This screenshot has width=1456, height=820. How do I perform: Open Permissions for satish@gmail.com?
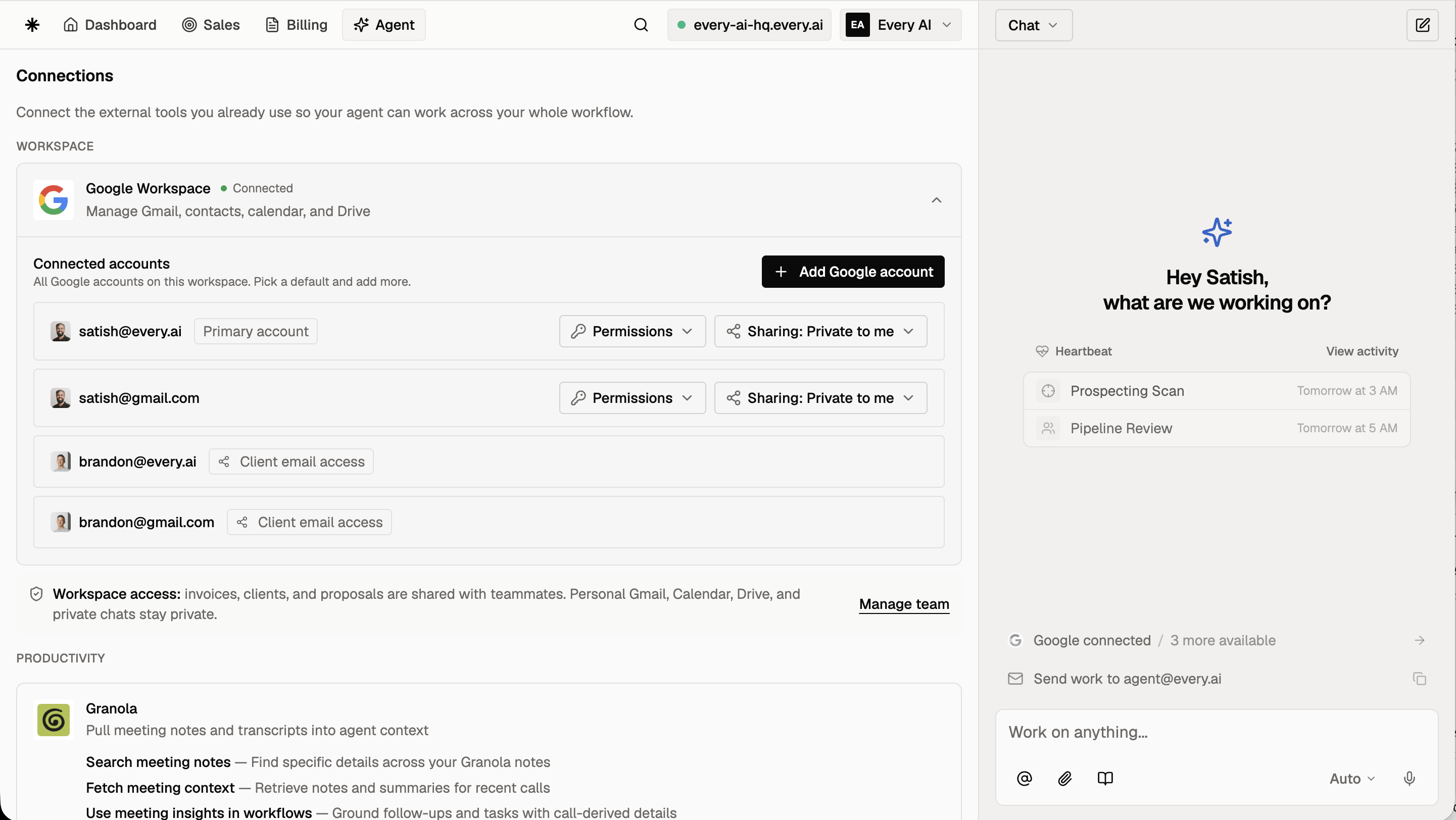click(x=633, y=398)
